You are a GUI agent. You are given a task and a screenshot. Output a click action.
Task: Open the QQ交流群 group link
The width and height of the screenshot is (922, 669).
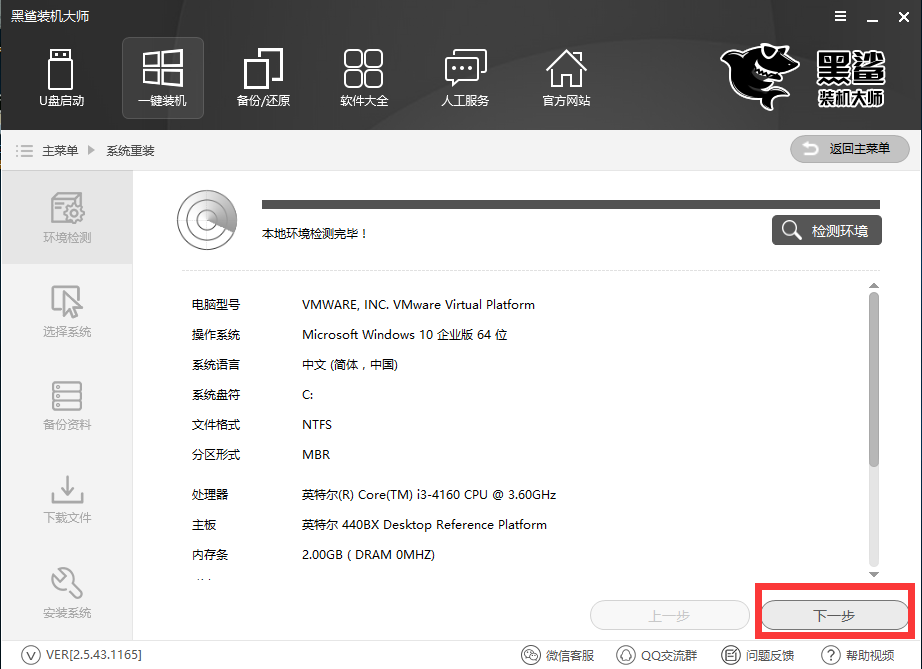656,655
